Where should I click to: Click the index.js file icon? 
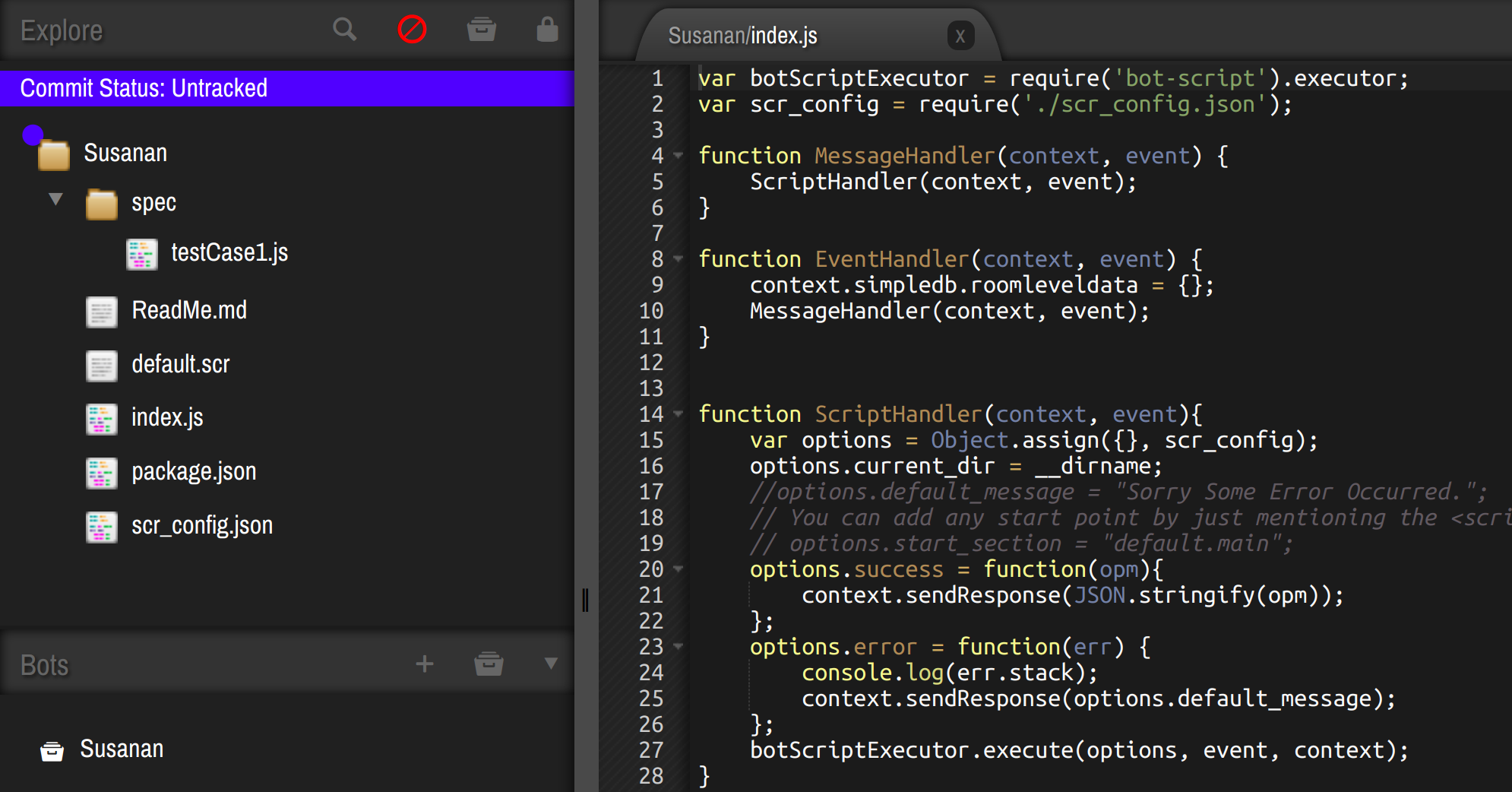tap(102, 420)
